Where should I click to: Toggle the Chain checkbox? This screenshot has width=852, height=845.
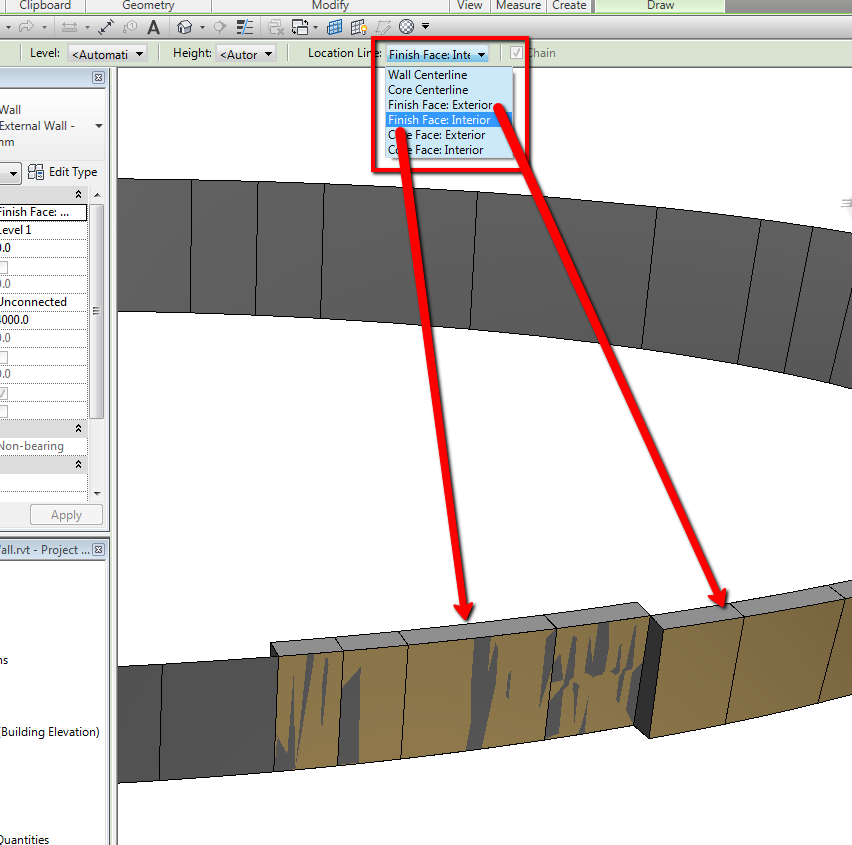point(516,53)
